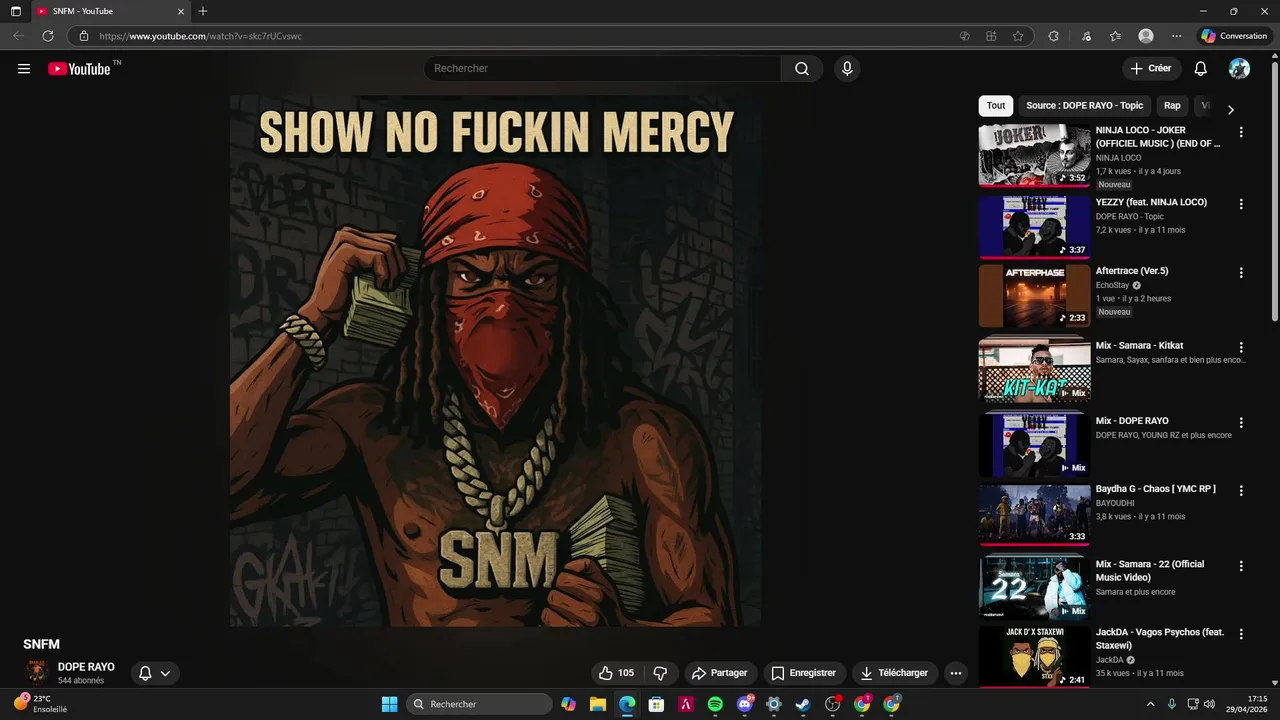
Task: Like the SNFM video
Action: point(617,673)
